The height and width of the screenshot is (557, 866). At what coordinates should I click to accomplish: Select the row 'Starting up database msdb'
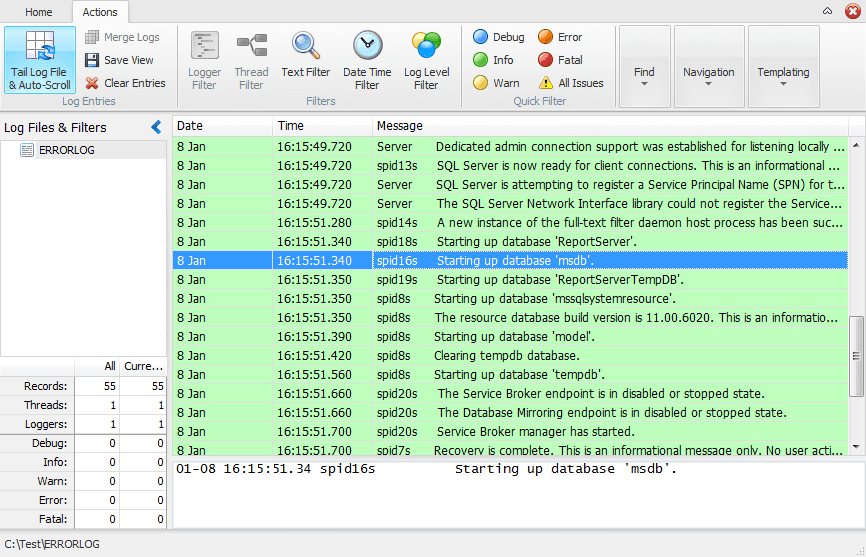[510, 261]
